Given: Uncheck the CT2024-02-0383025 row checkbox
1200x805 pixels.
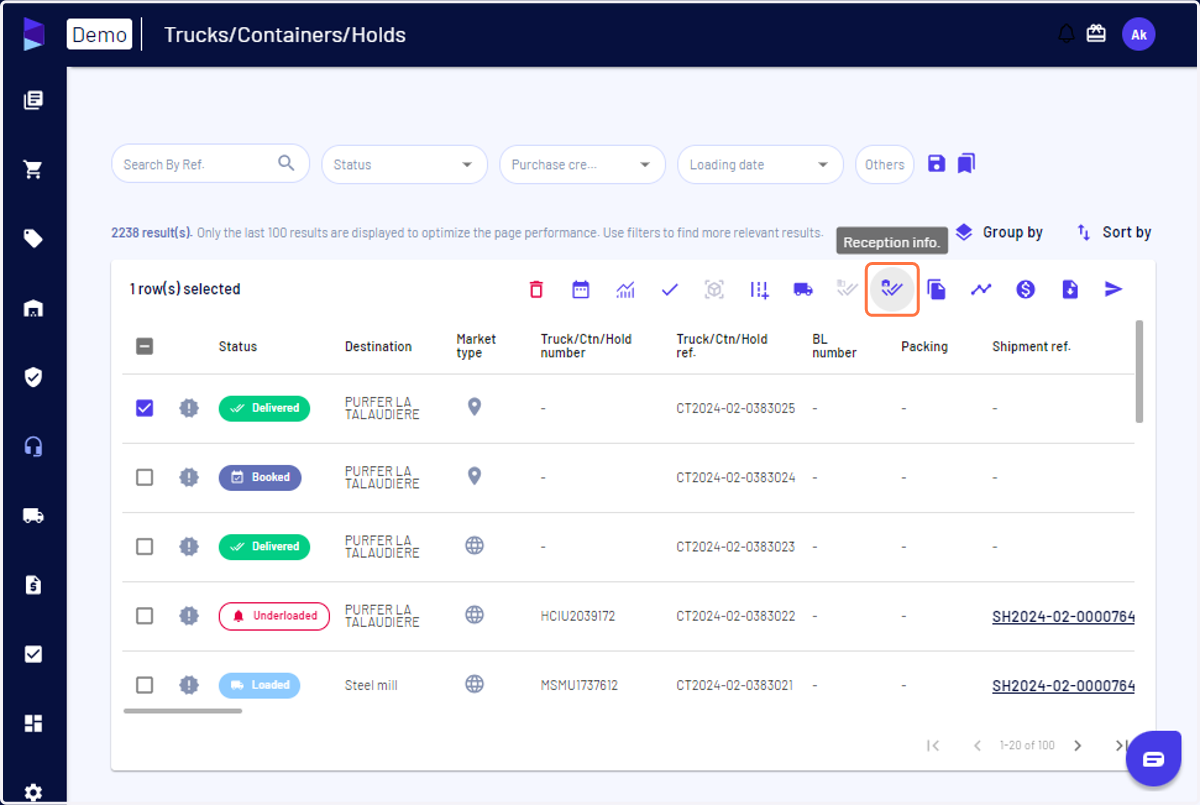Looking at the screenshot, I should (x=144, y=408).
